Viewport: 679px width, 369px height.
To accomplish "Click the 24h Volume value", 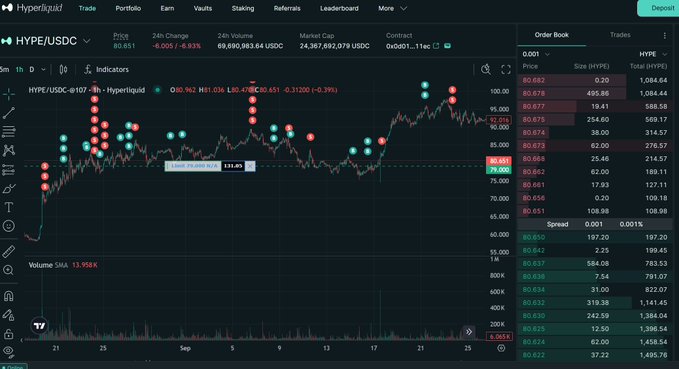I will (250, 46).
